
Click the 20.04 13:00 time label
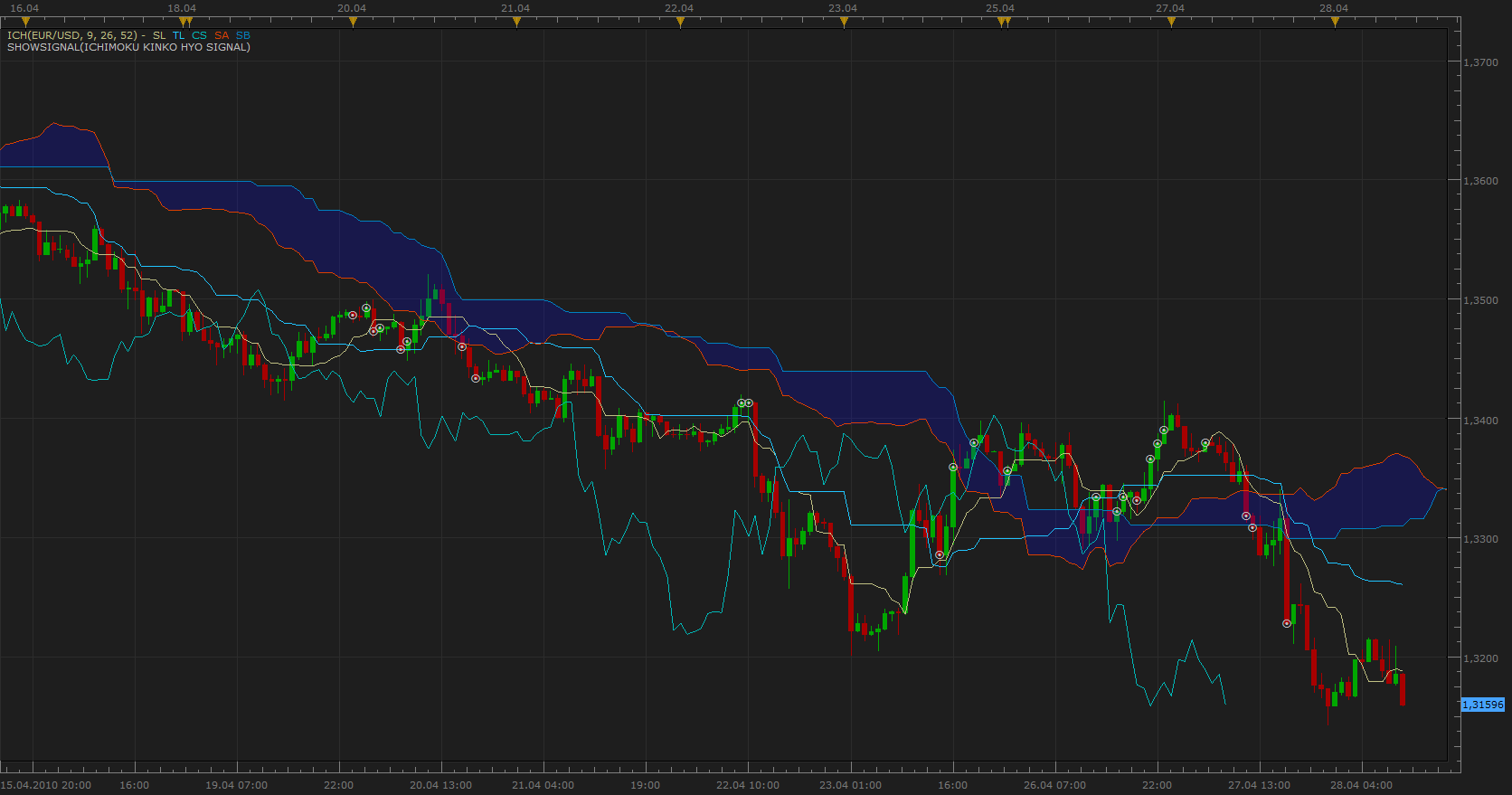[x=440, y=785]
